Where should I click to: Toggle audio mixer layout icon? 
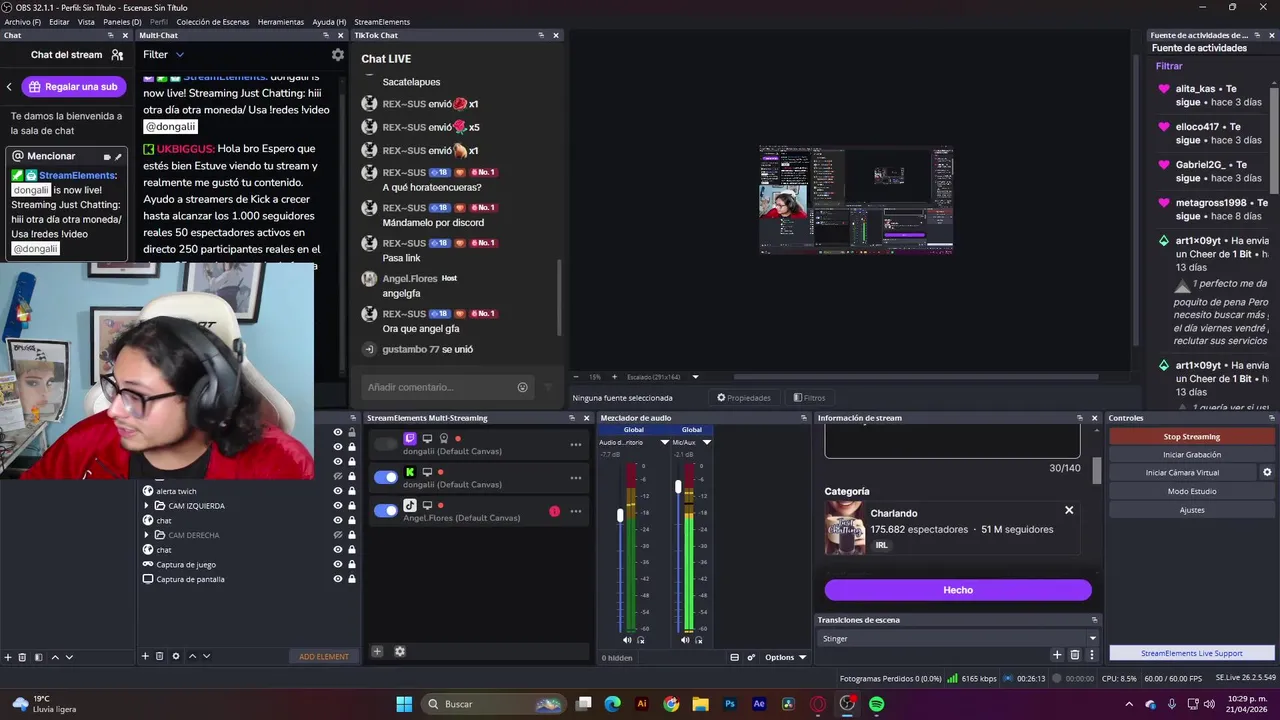tap(735, 657)
